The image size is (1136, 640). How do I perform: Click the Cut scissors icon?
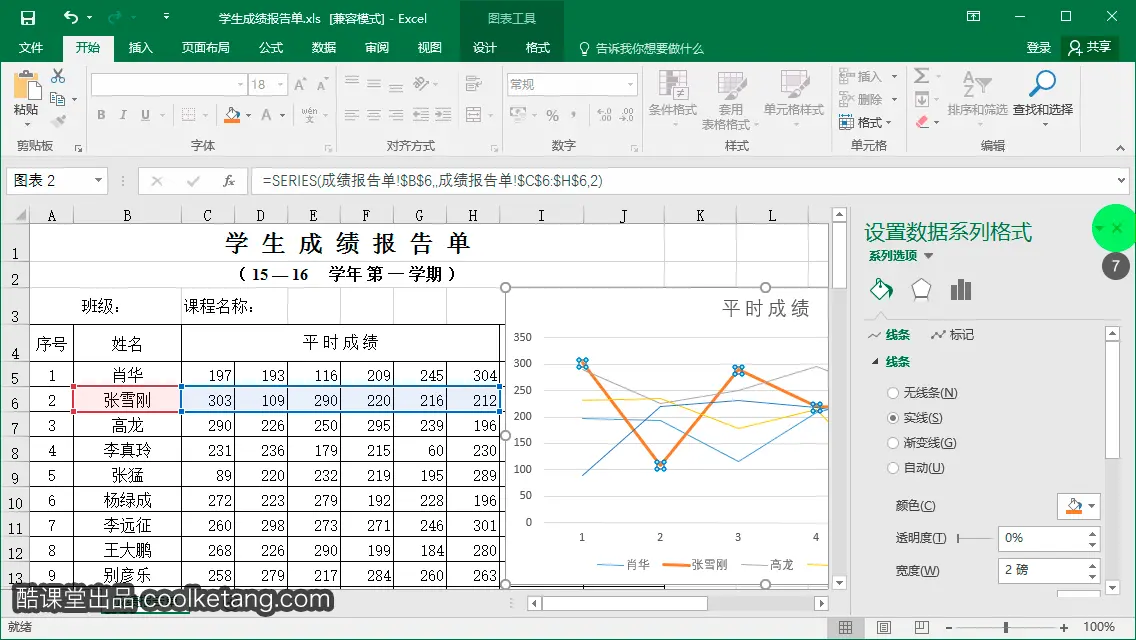coord(58,76)
